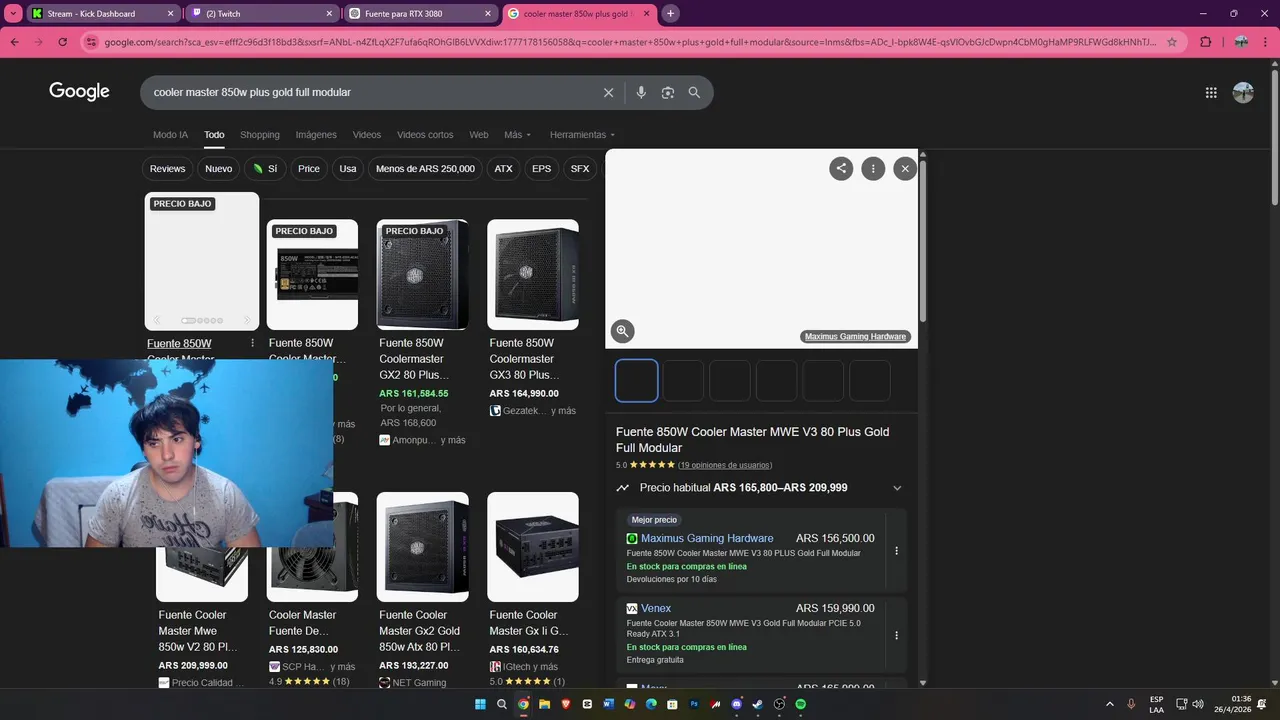Open Maximus Gaming Hardware store offer

707,538
